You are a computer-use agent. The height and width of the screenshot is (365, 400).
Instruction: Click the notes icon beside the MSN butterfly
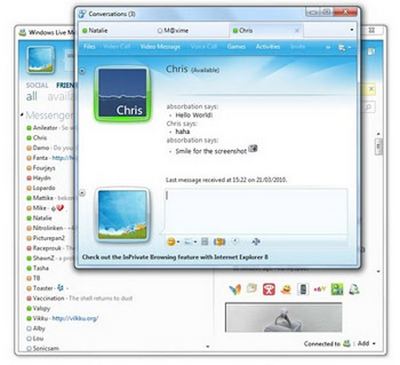[x=252, y=288]
